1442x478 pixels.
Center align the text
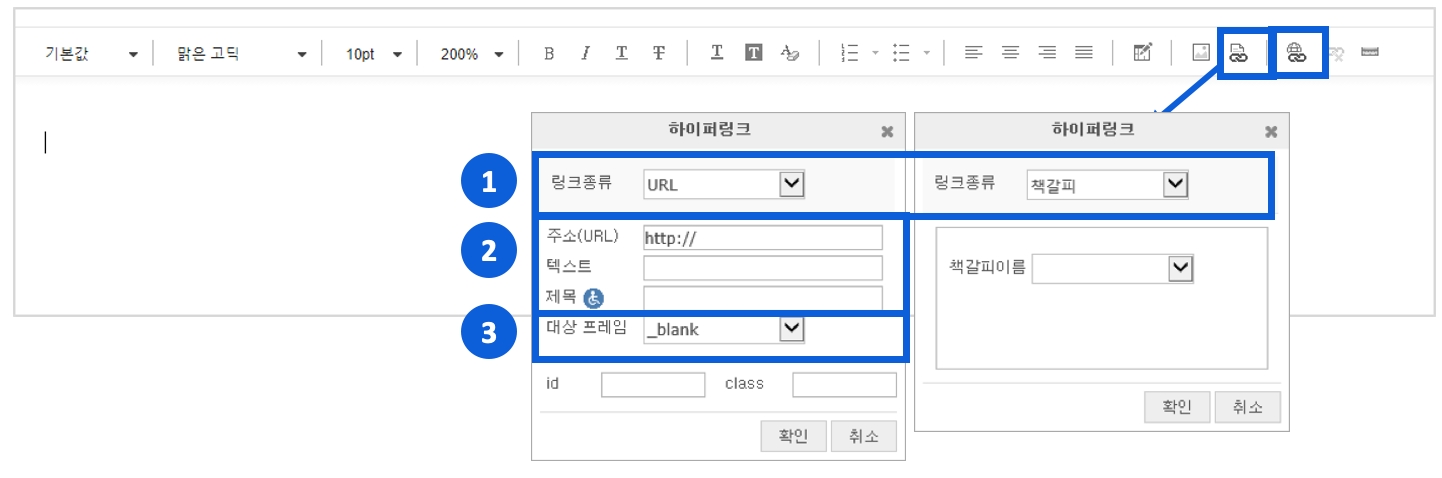pyautogui.click(x=1011, y=53)
